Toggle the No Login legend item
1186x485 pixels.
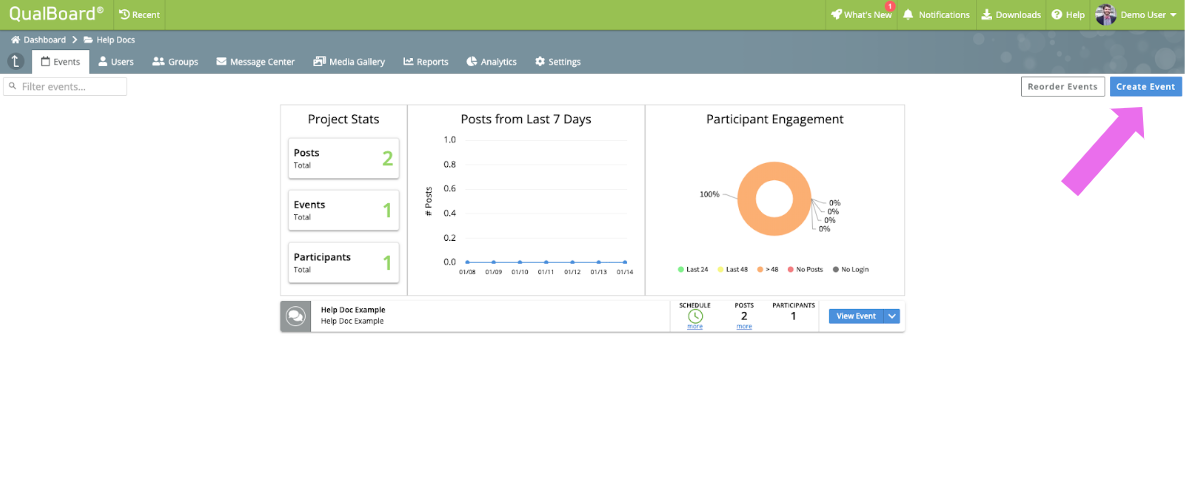851,269
